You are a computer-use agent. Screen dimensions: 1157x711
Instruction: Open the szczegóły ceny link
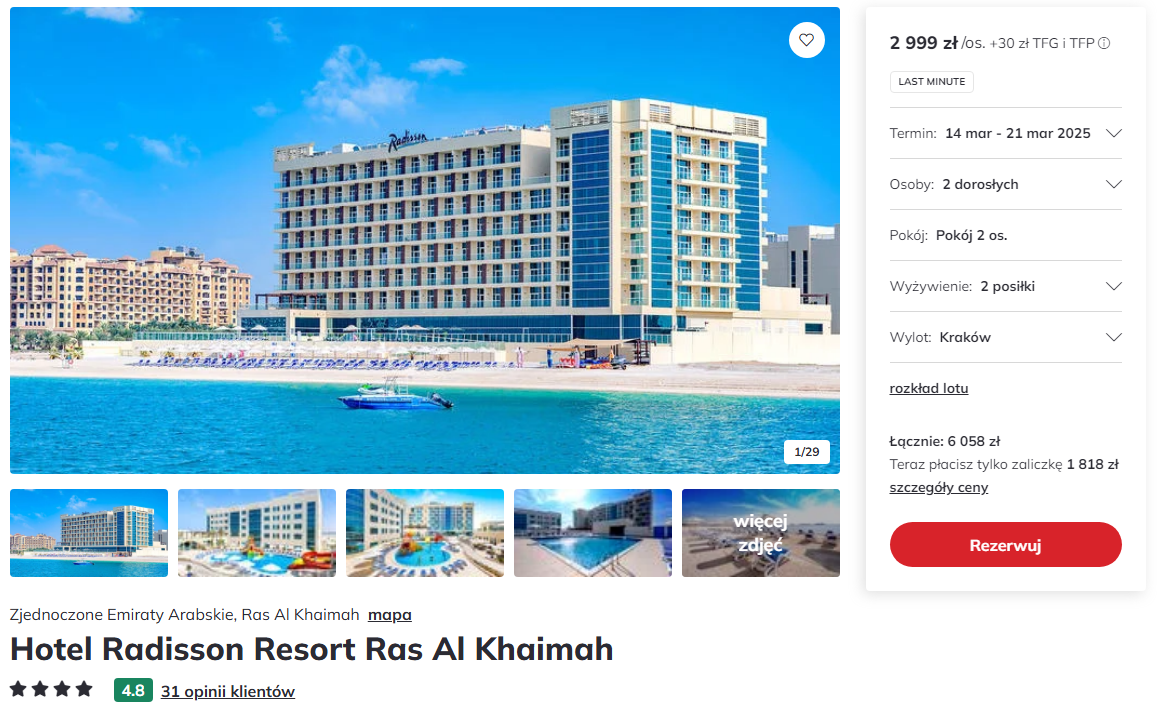[x=939, y=488]
